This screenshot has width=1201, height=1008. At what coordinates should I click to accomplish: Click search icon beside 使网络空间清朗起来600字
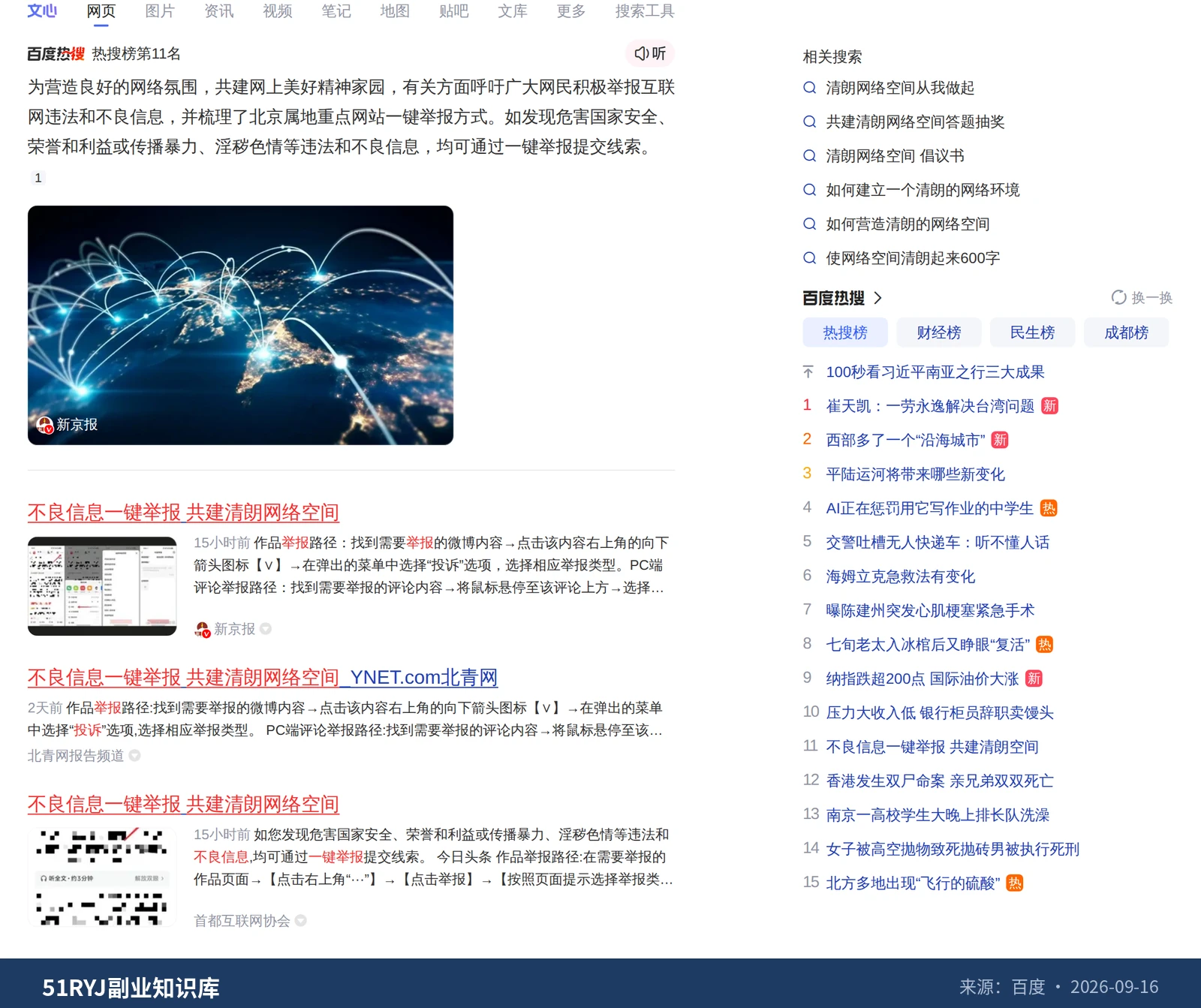coord(810,258)
